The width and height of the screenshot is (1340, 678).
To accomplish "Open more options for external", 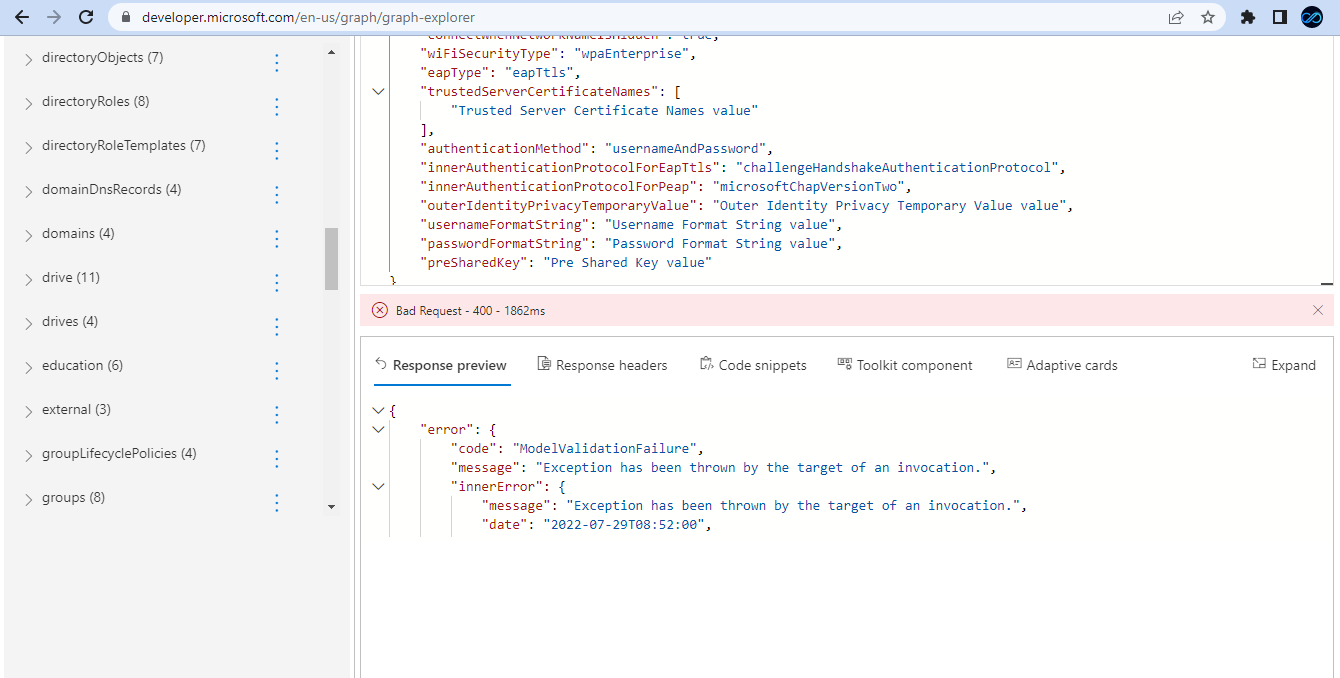I will click(x=277, y=415).
